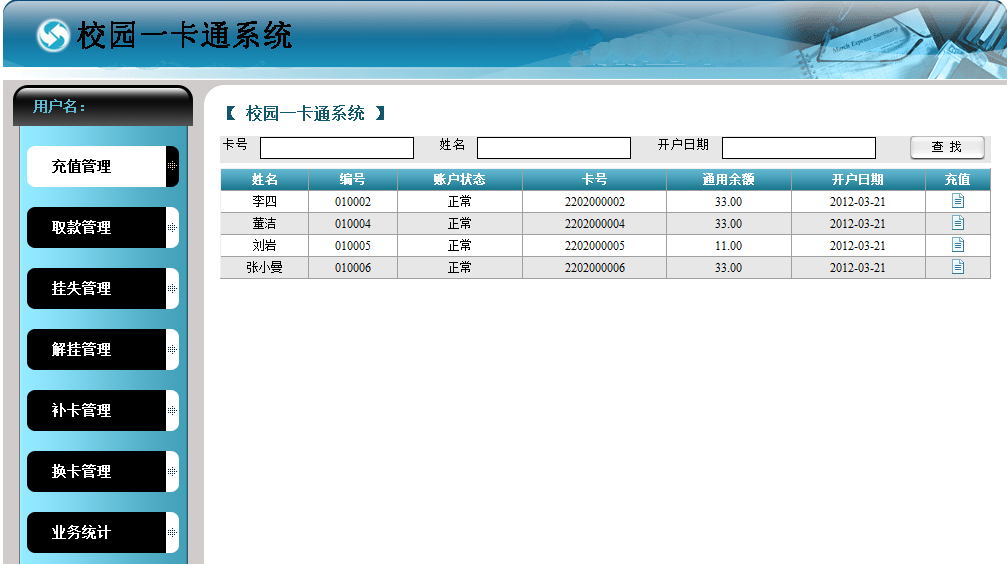Click the recharge icon for 董洁

pos(958,223)
